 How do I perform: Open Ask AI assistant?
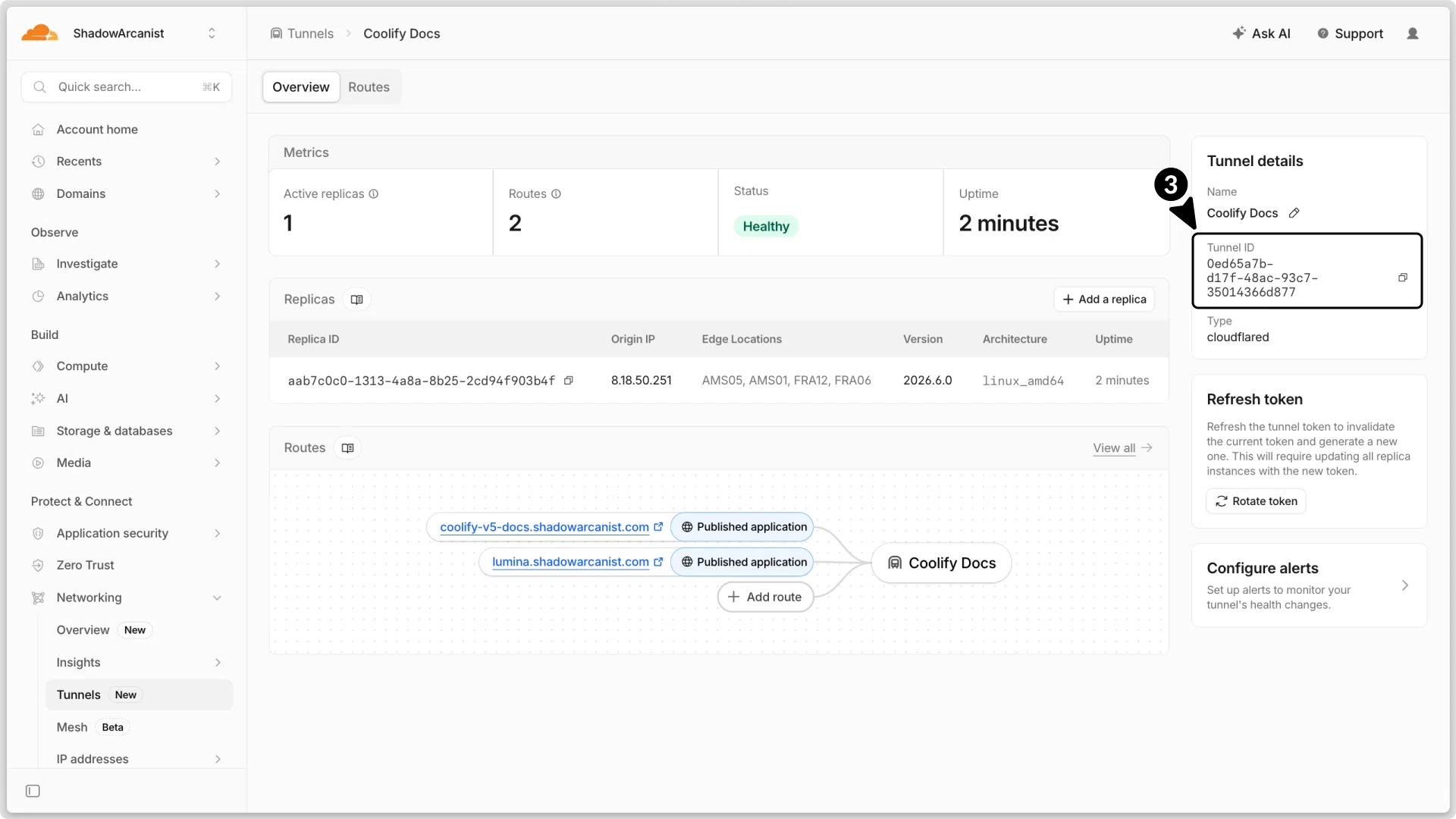coord(1261,33)
